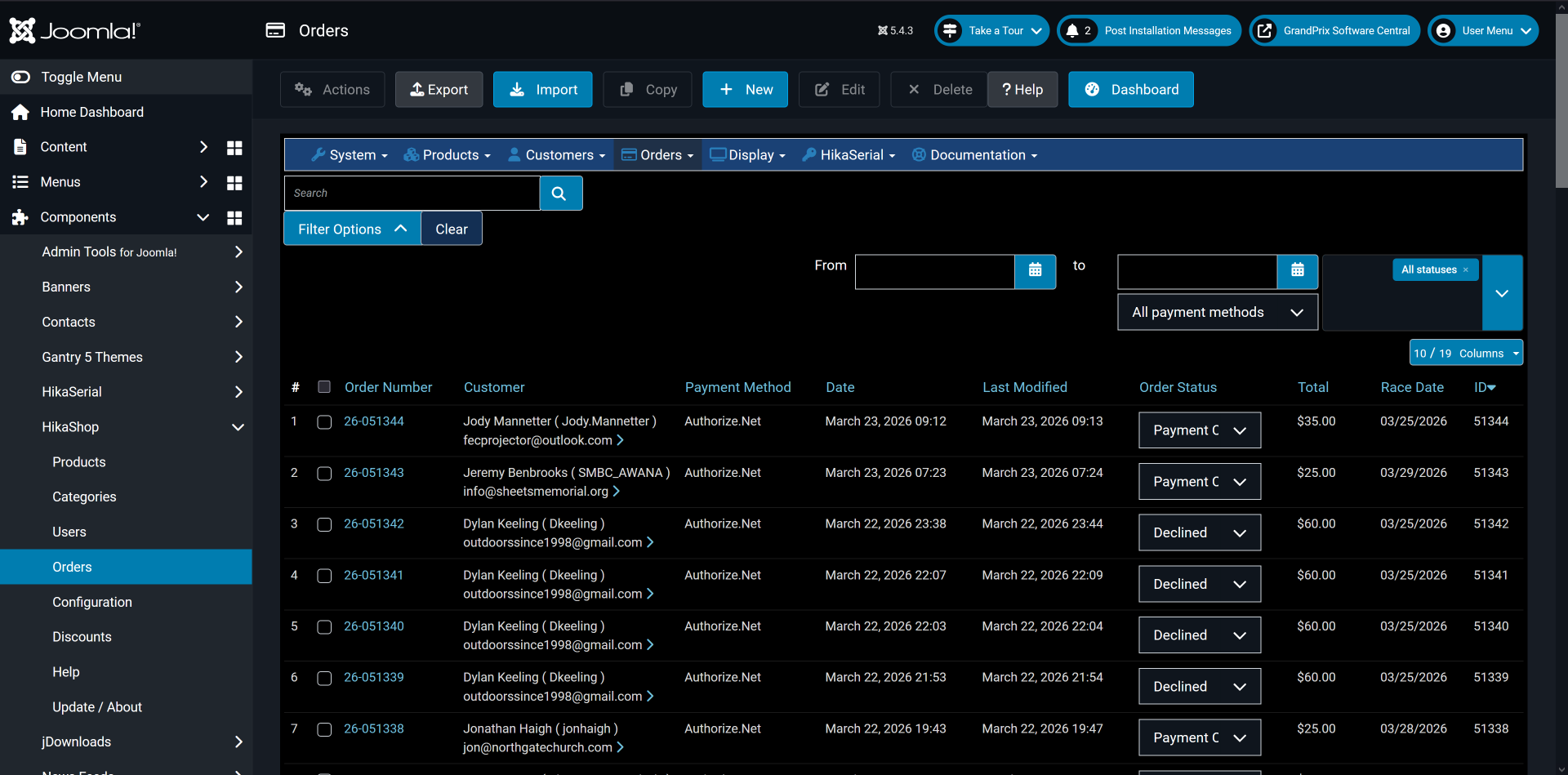Click the Joomla logo in header
This screenshot has height=775, width=1568.
[x=75, y=31]
